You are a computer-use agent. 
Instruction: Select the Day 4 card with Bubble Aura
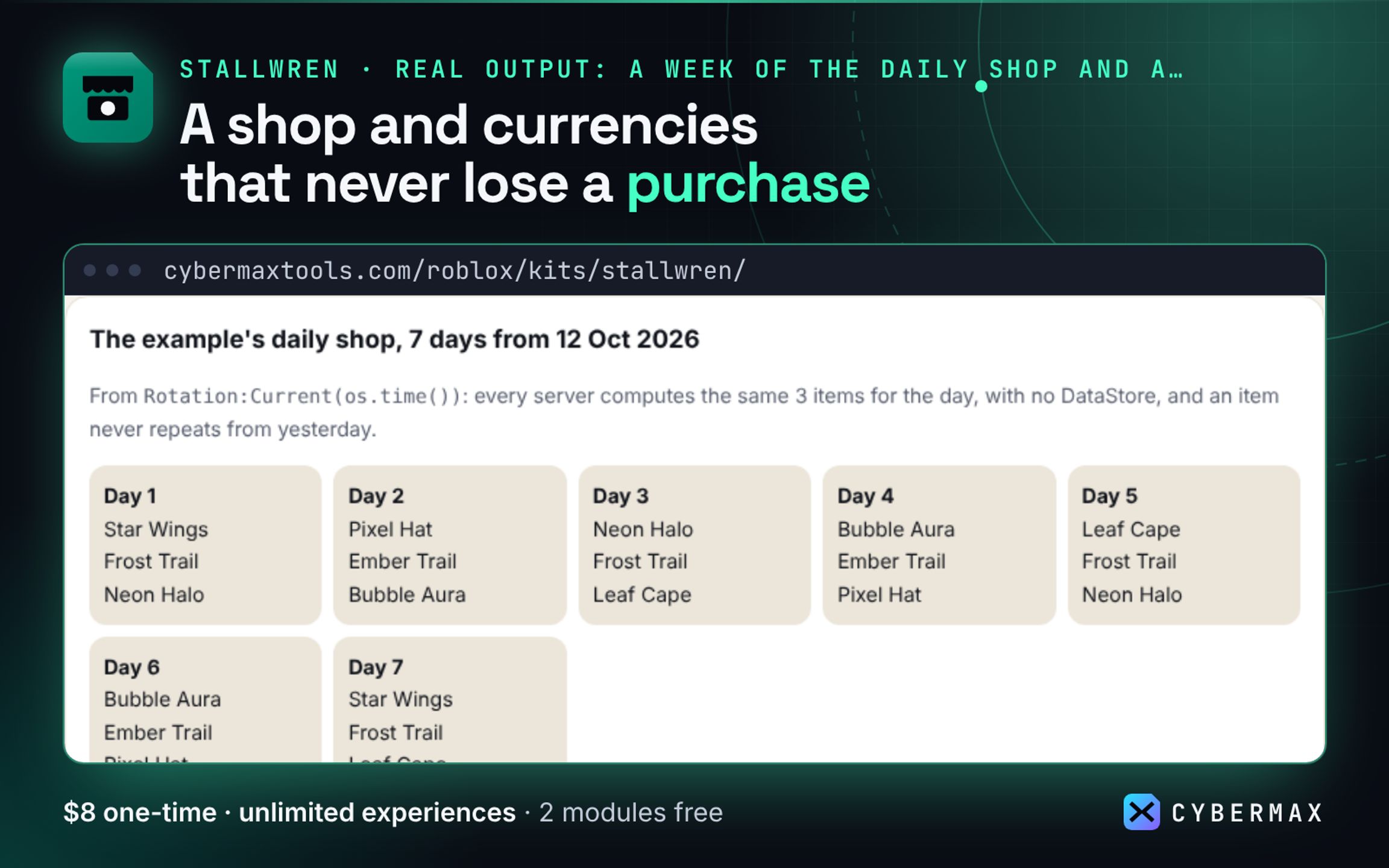[939, 545]
